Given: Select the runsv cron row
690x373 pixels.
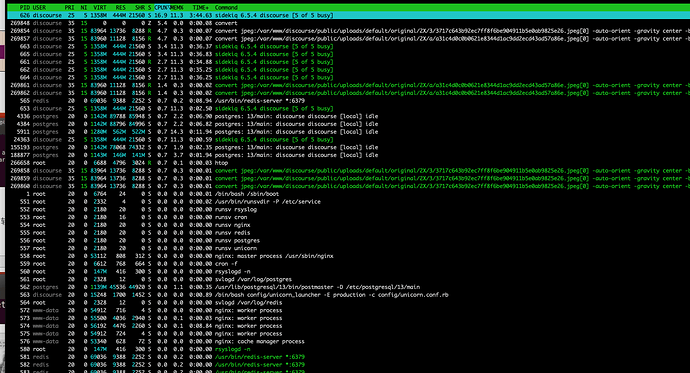Looking at the screenshot, I should tap(349, 217).
